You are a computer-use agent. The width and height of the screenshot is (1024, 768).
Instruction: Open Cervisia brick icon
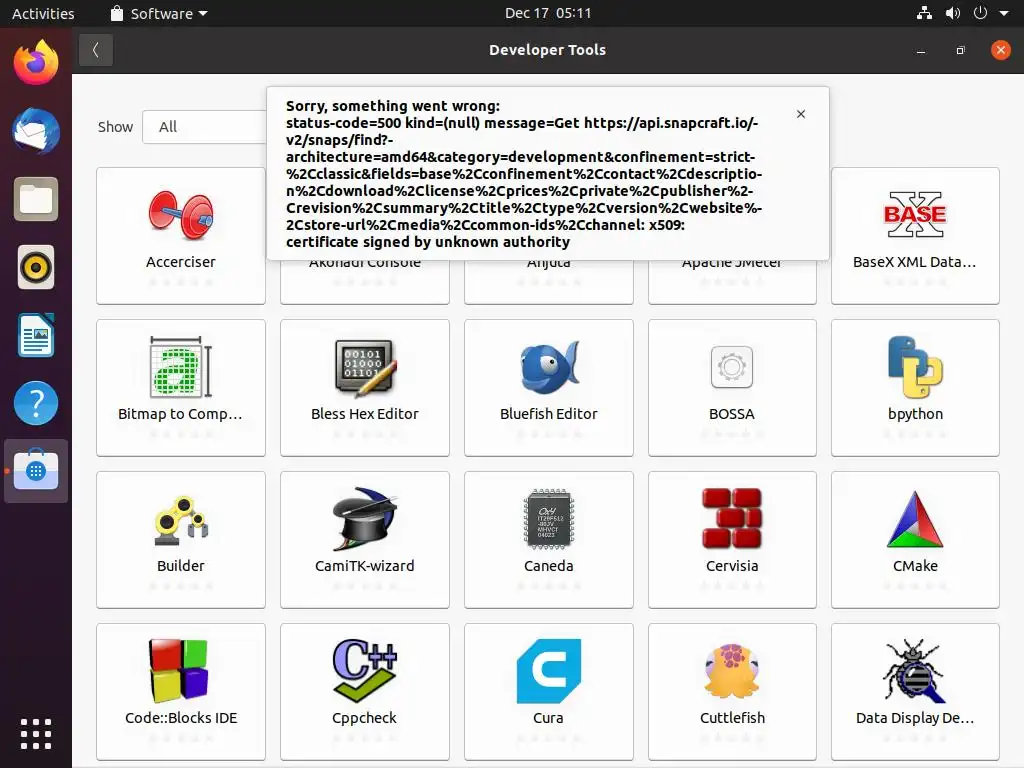(731, 519)
